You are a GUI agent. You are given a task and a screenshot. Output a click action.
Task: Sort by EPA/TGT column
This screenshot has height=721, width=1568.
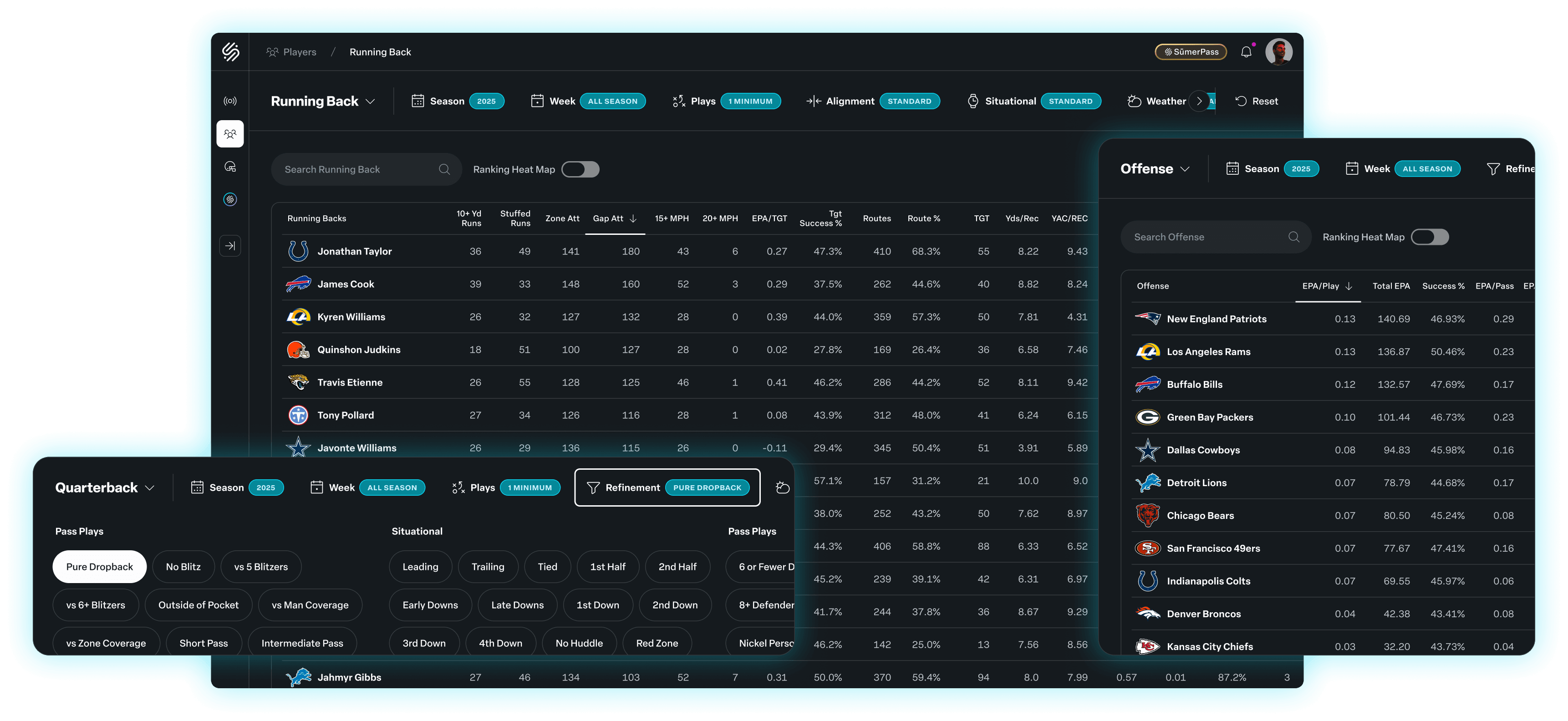tap(769, 218)
